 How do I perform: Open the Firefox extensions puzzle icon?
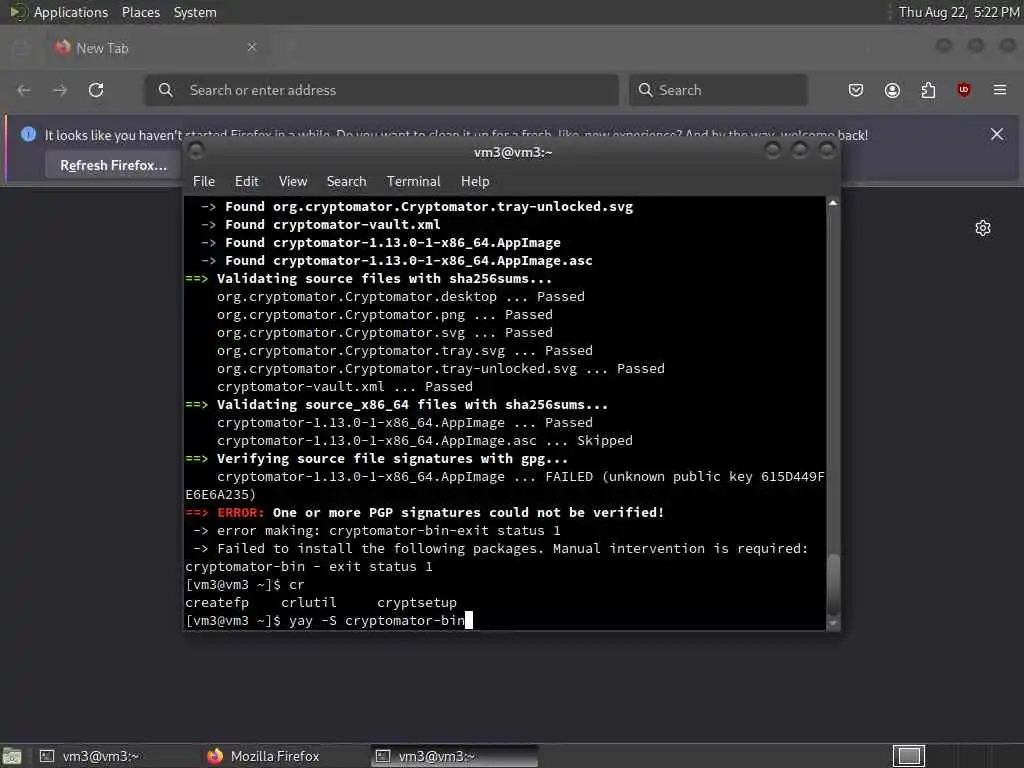(x=928, y=90)
